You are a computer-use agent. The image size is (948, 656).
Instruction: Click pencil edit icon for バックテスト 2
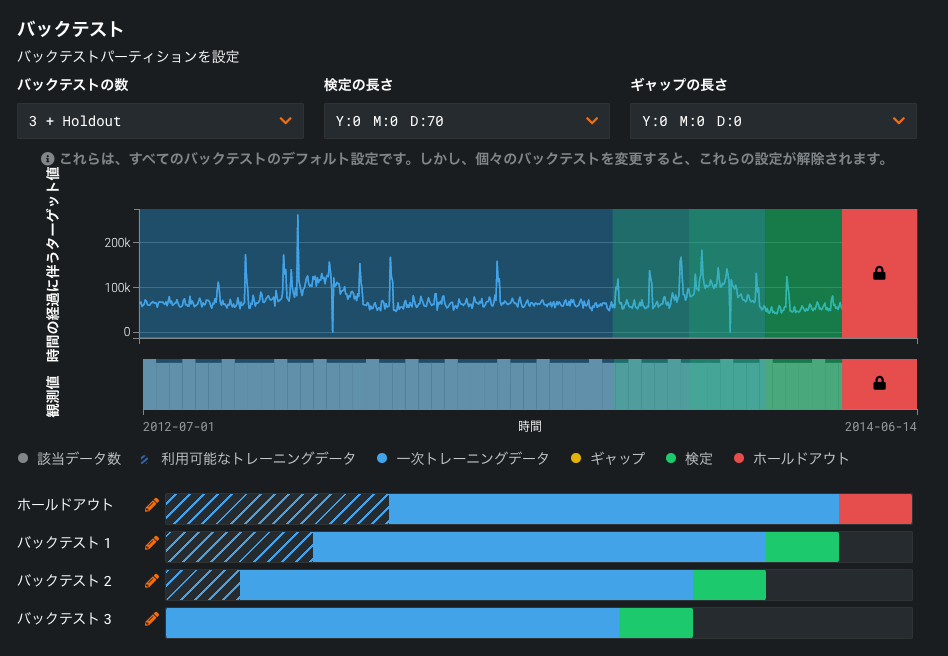152,581
